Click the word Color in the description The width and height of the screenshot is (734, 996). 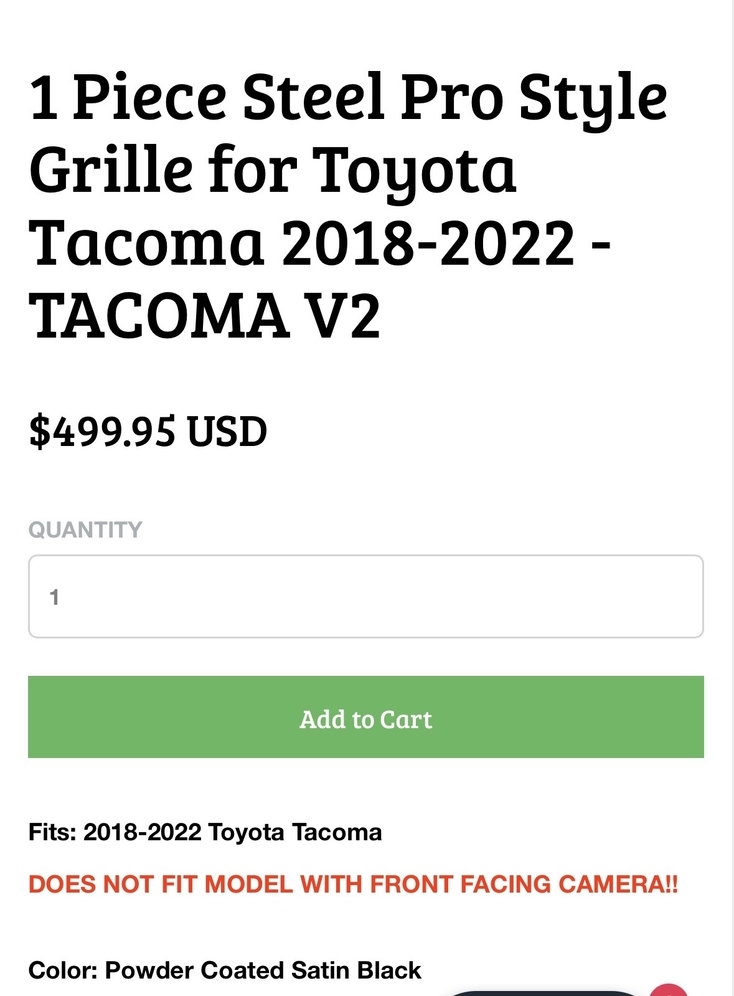[x=63, y=971]
